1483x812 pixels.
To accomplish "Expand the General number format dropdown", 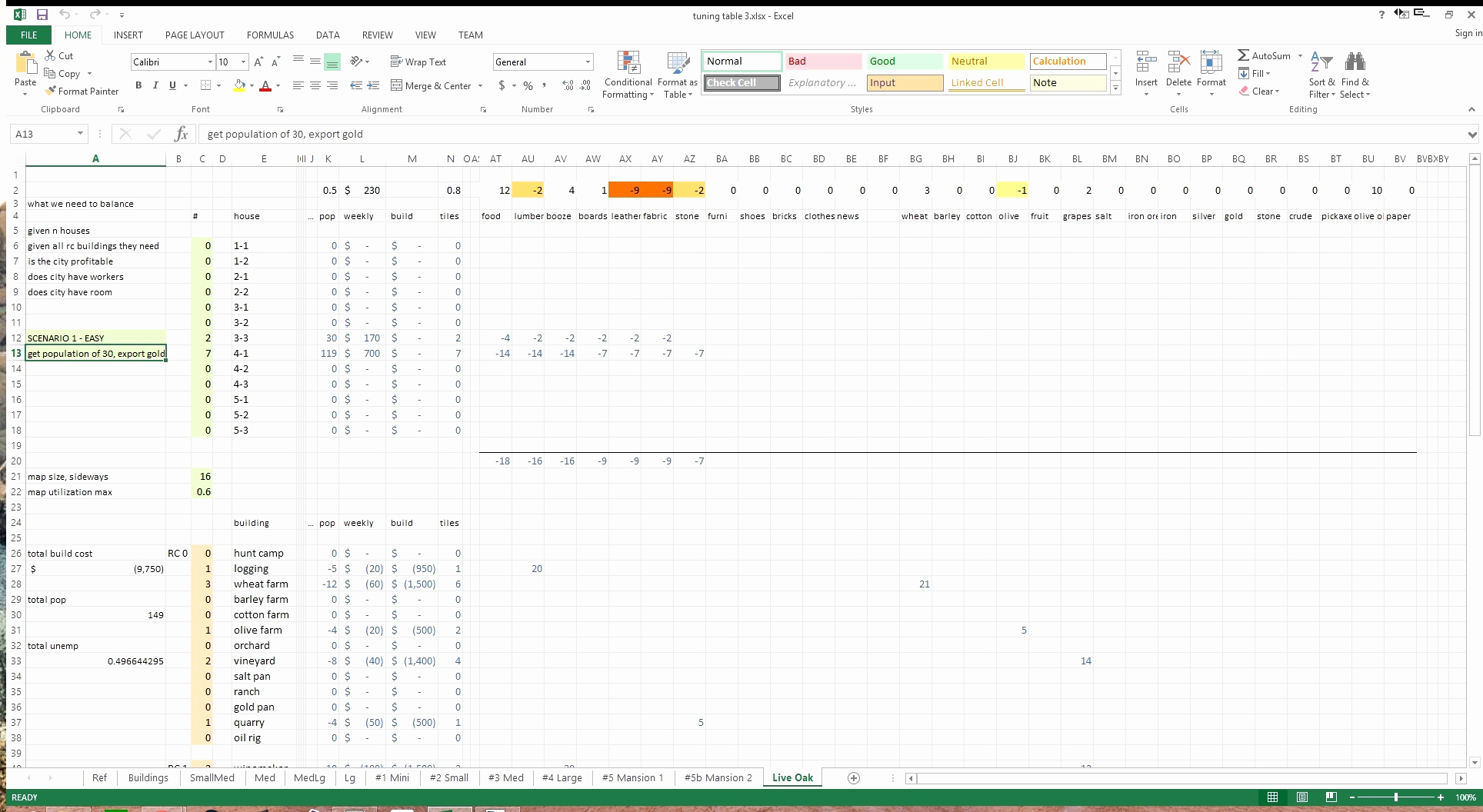I will (x=588, y=62).
